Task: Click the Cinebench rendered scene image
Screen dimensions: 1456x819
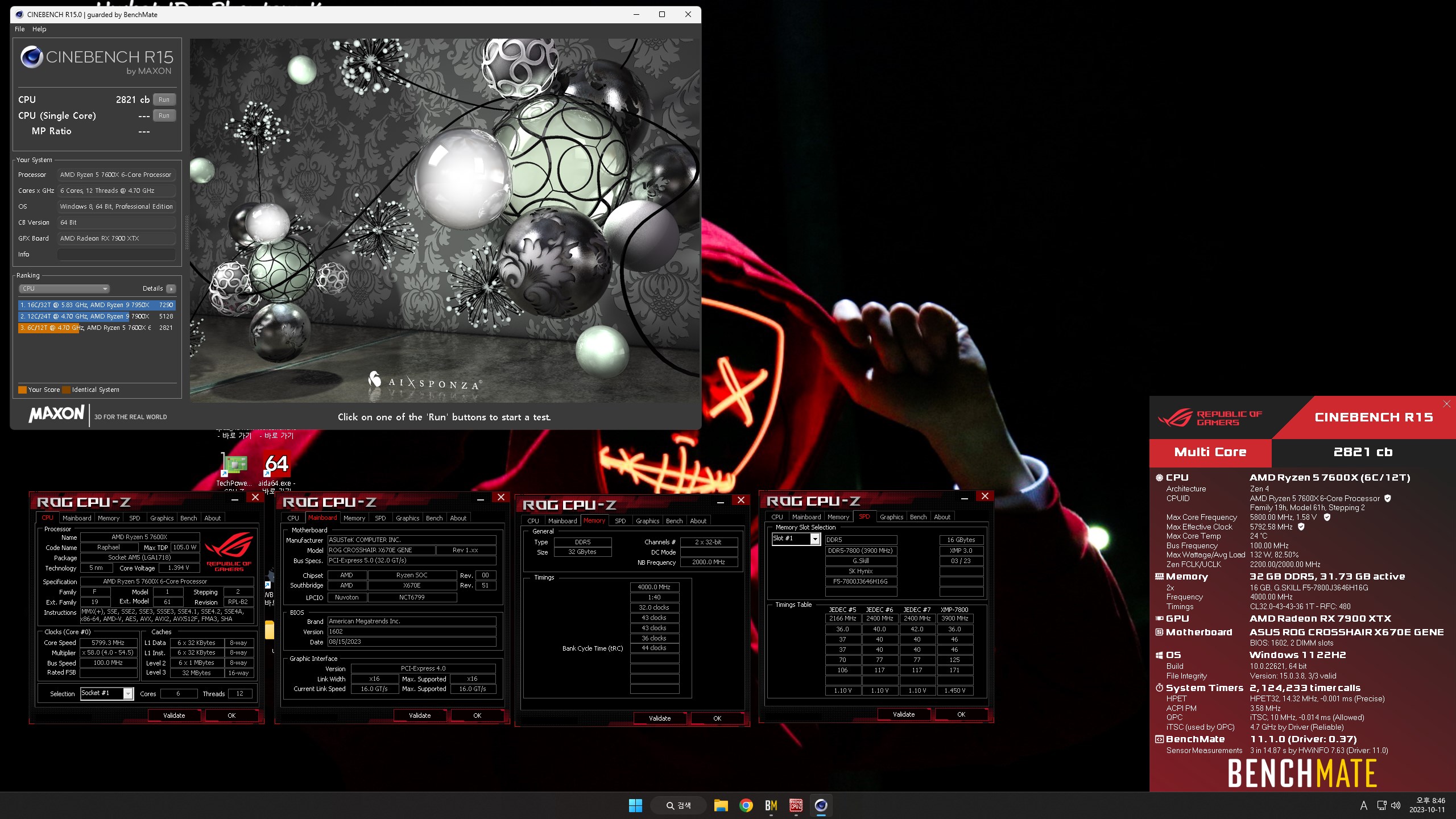Action: (444, 221)
